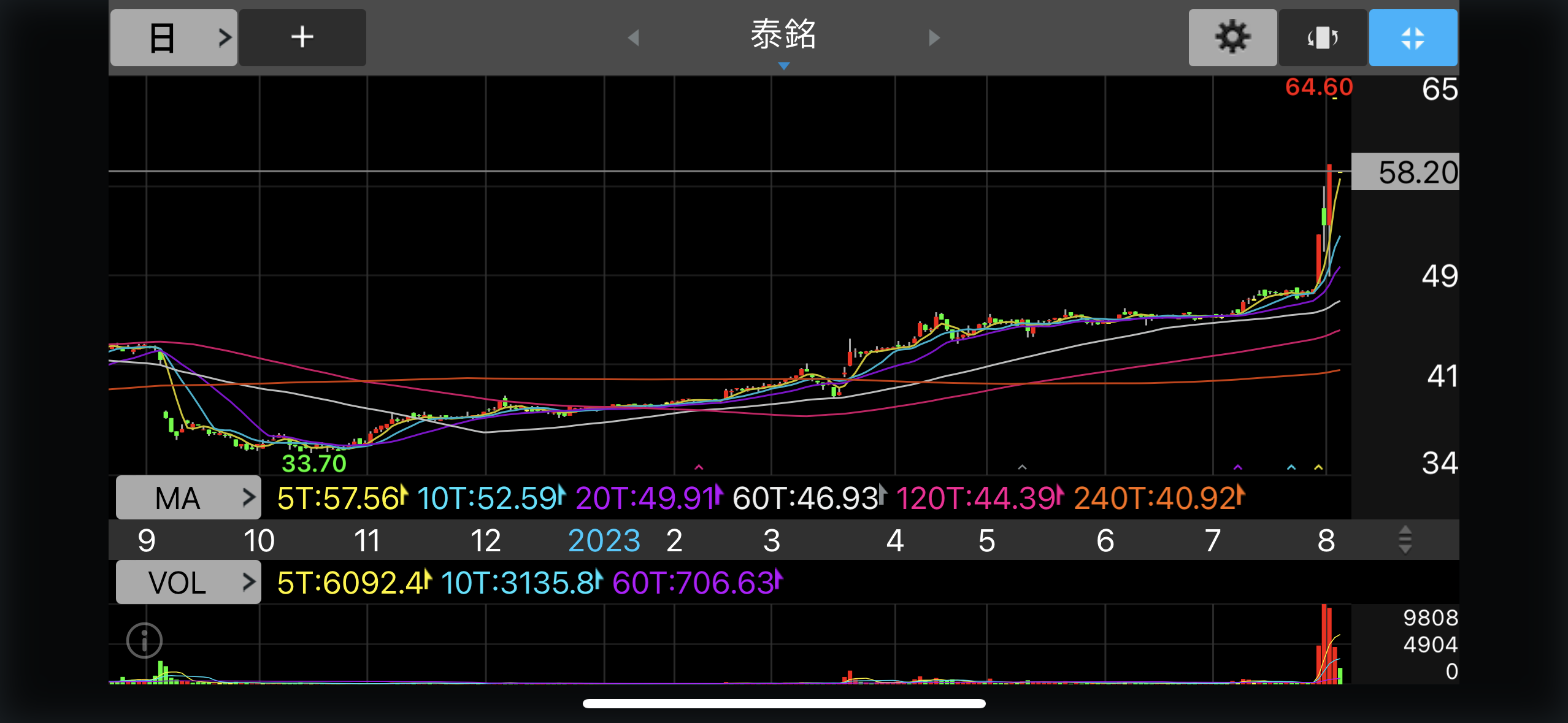Click the blue collapse fullscreen button

coord(1413,37)
